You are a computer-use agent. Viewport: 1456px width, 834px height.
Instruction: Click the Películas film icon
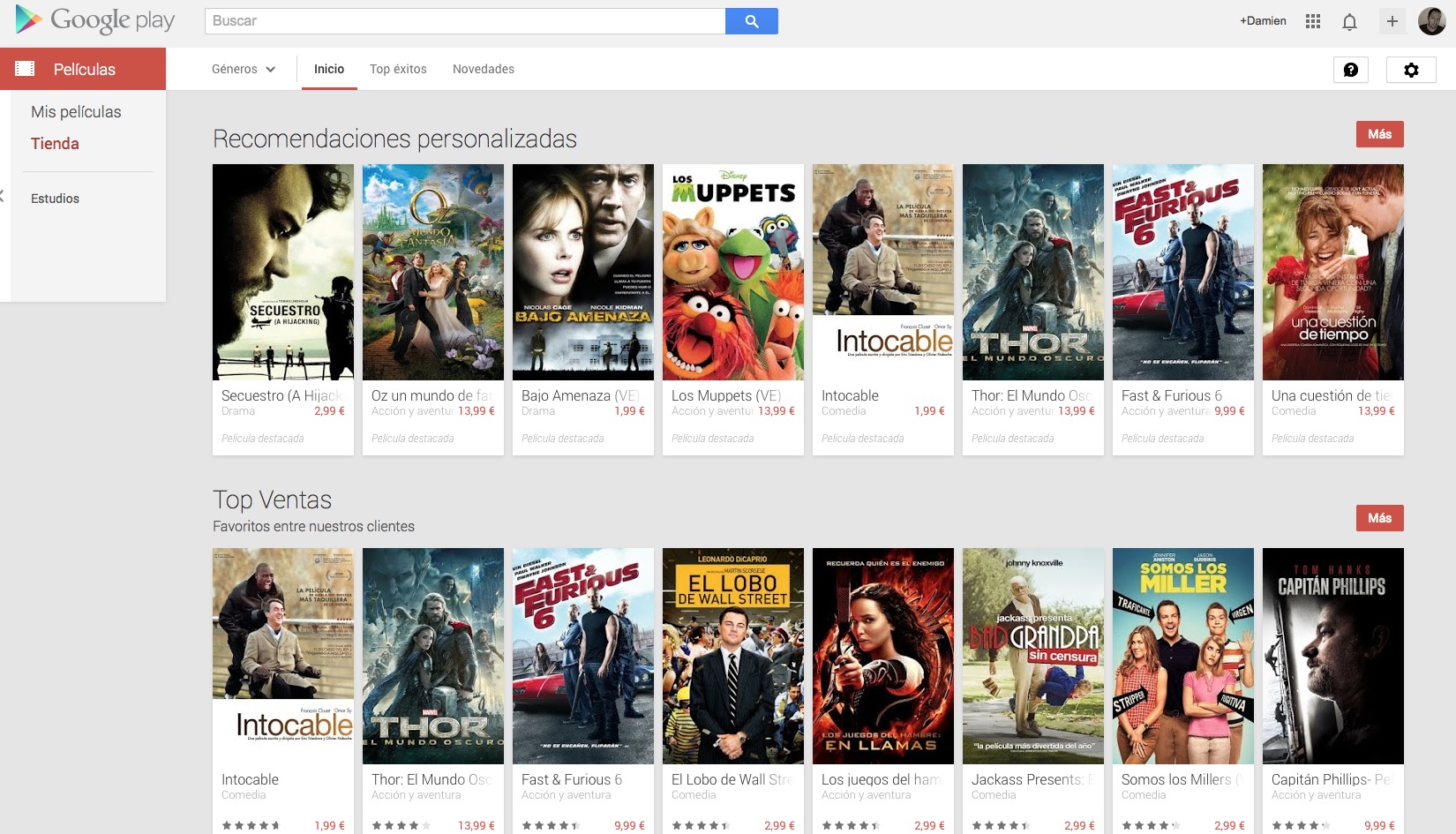click(x=25, y=69)
